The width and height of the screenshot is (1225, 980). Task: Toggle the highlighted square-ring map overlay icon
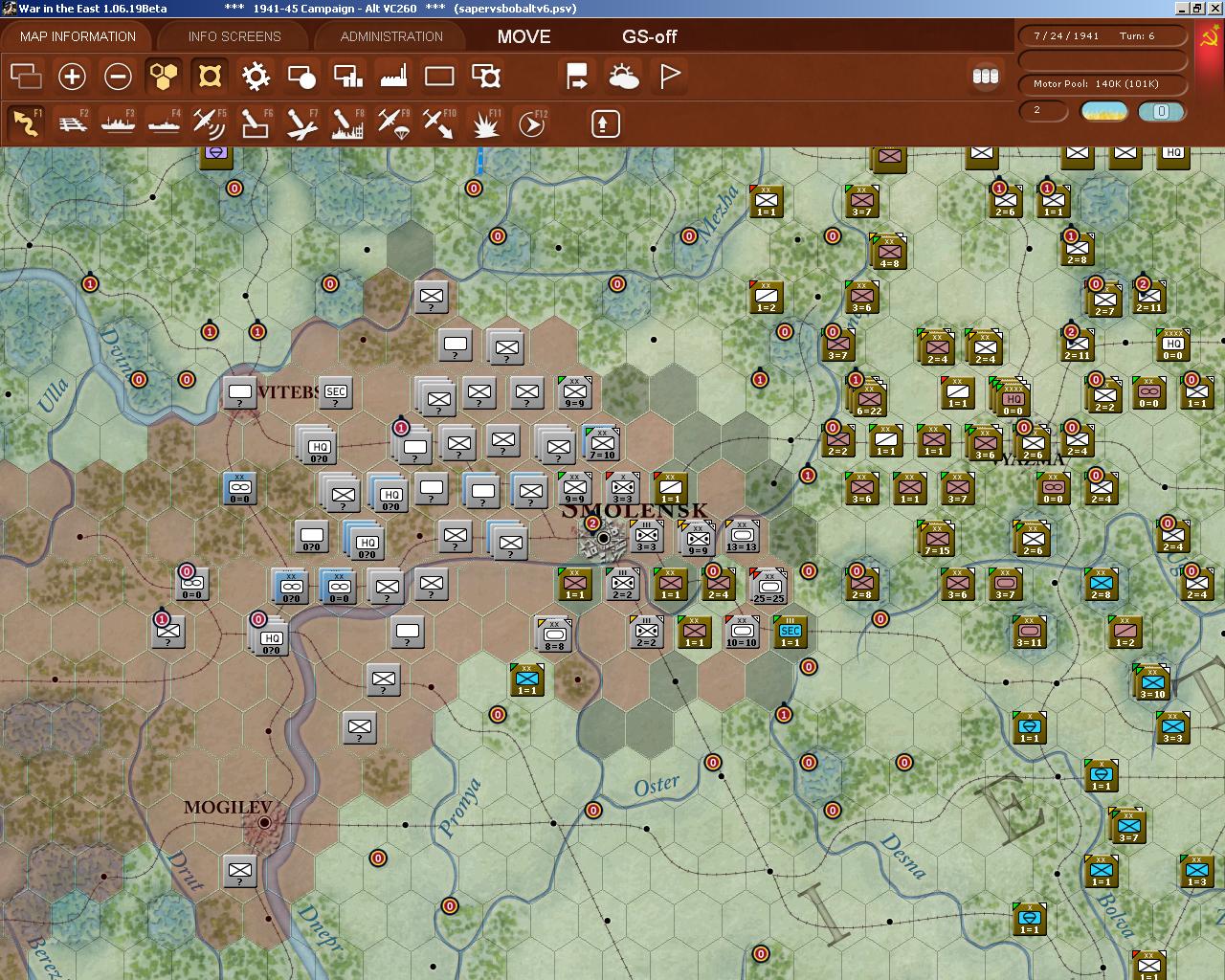click(210, 76)
